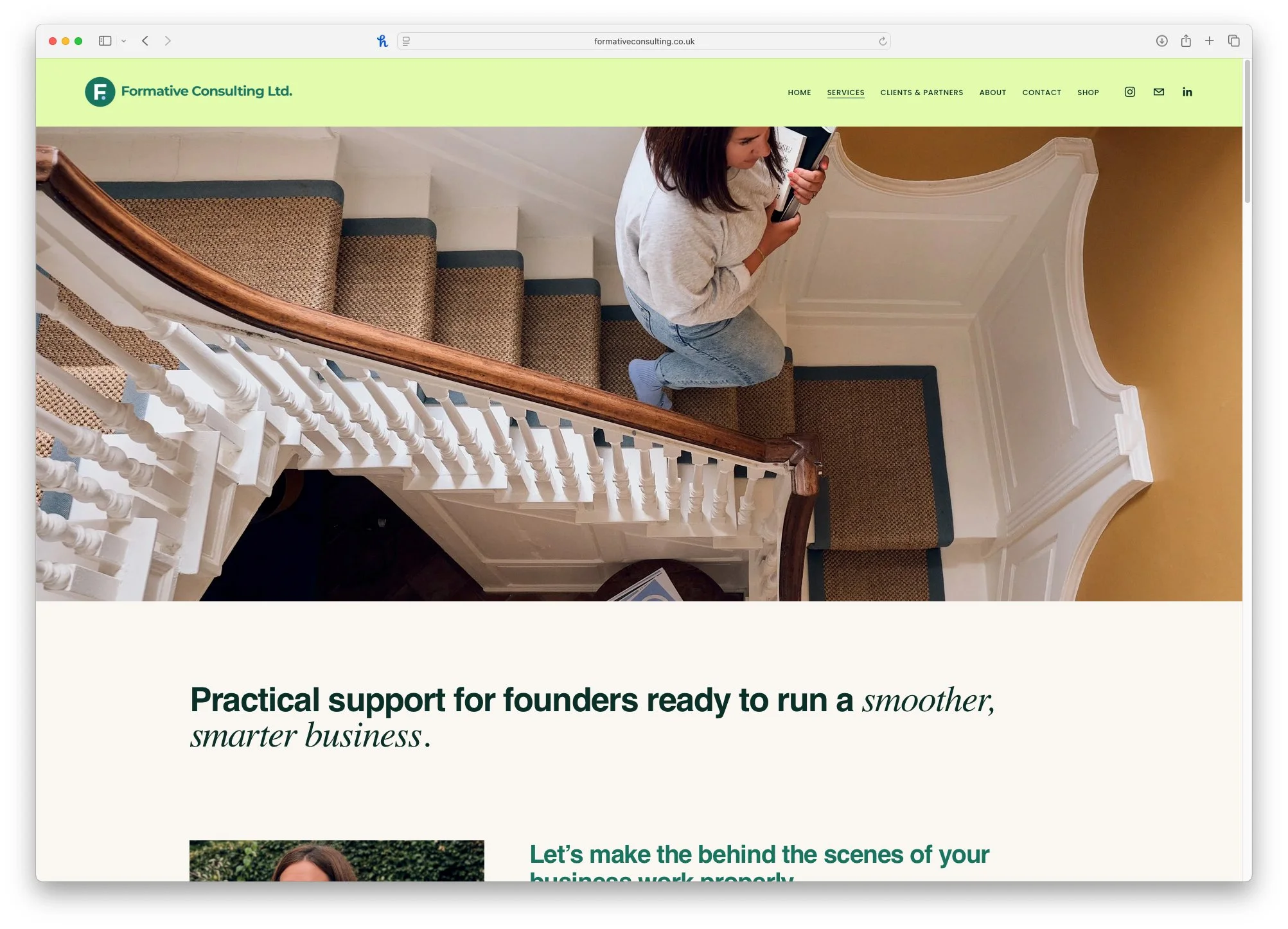The height and width of the screenshot is (929, 1288).
Task: Show the tab overview icon
Action: pos(1233,41)
